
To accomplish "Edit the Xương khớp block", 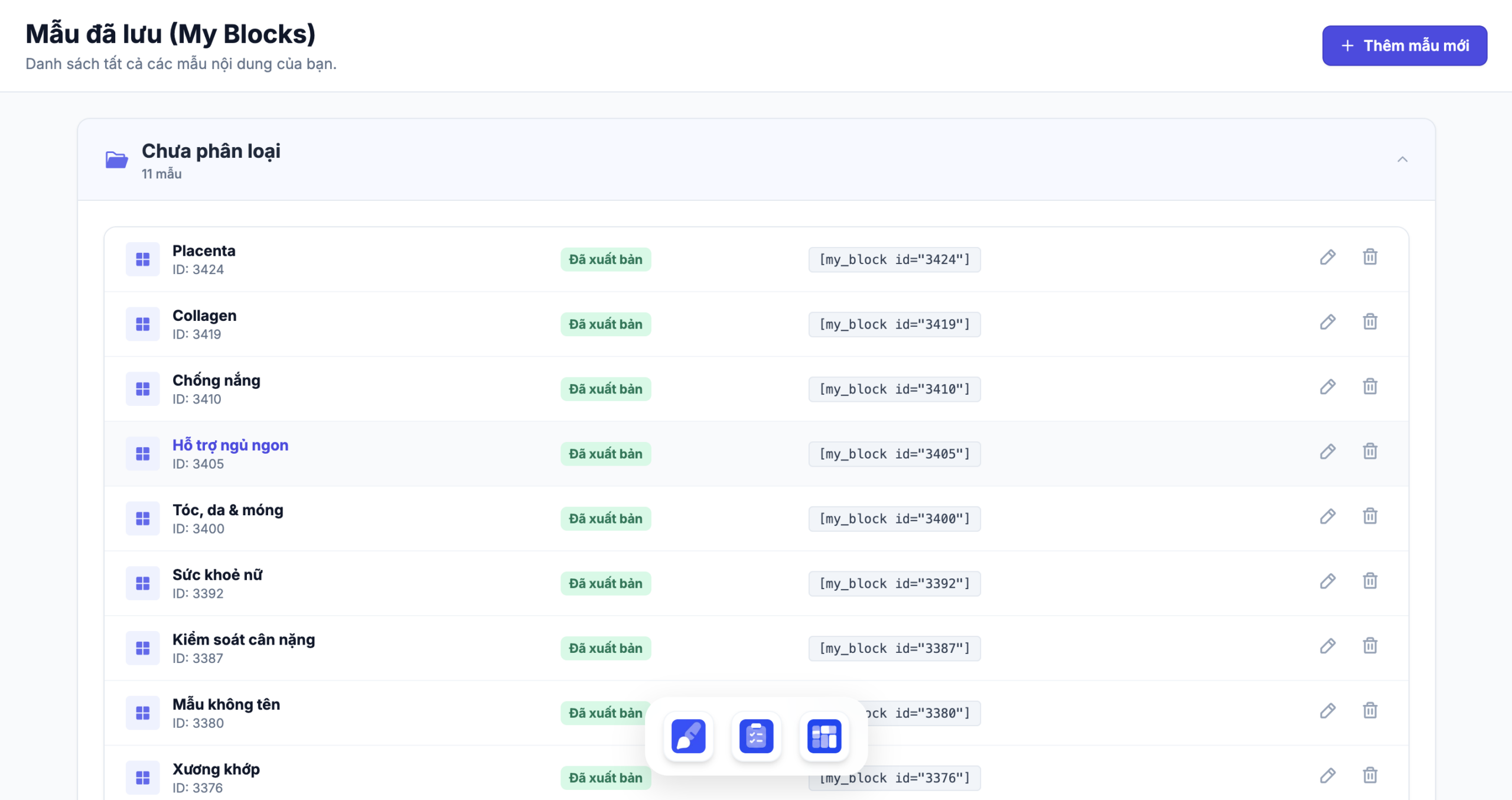I will (1328, 776).
